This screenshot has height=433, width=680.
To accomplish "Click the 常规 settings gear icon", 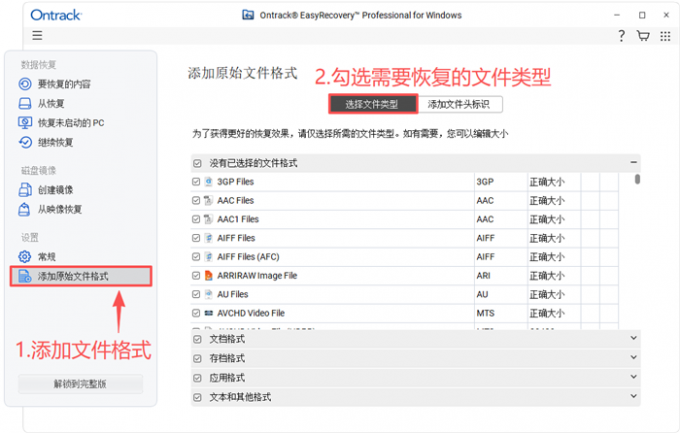I will (x=25, y=256).
